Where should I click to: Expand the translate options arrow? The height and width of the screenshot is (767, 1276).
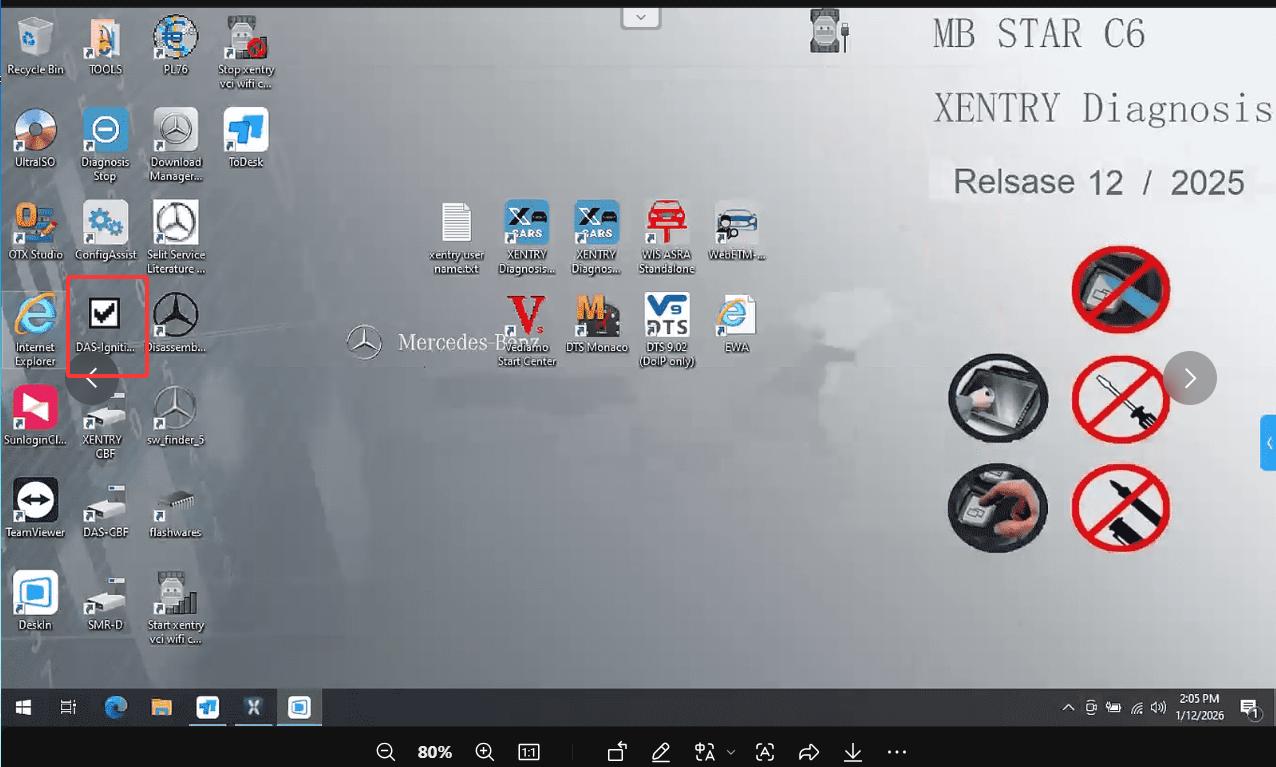[731, 752]
